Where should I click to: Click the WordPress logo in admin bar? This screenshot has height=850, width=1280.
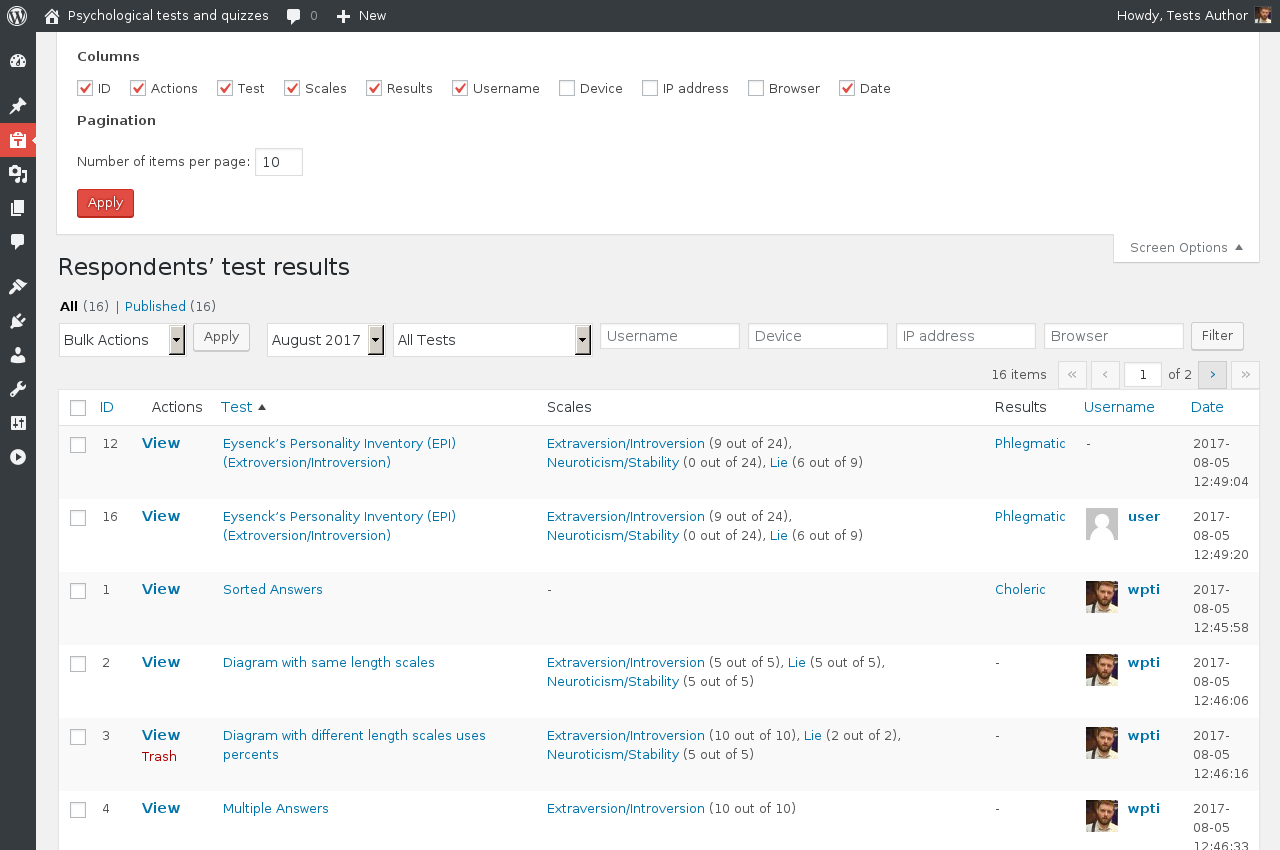pyautogui.click(x=17, y=15)
